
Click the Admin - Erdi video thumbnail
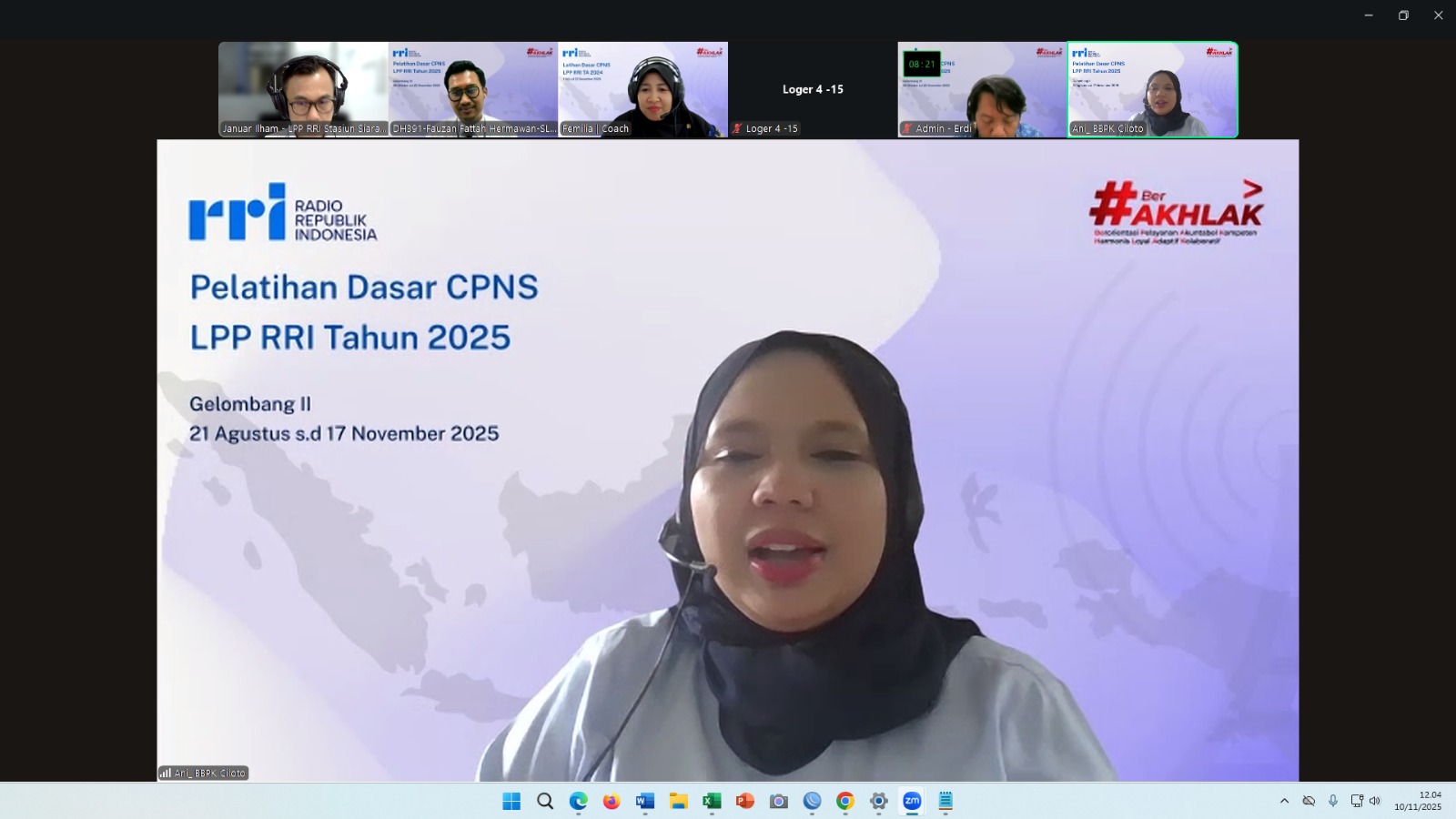982,89
